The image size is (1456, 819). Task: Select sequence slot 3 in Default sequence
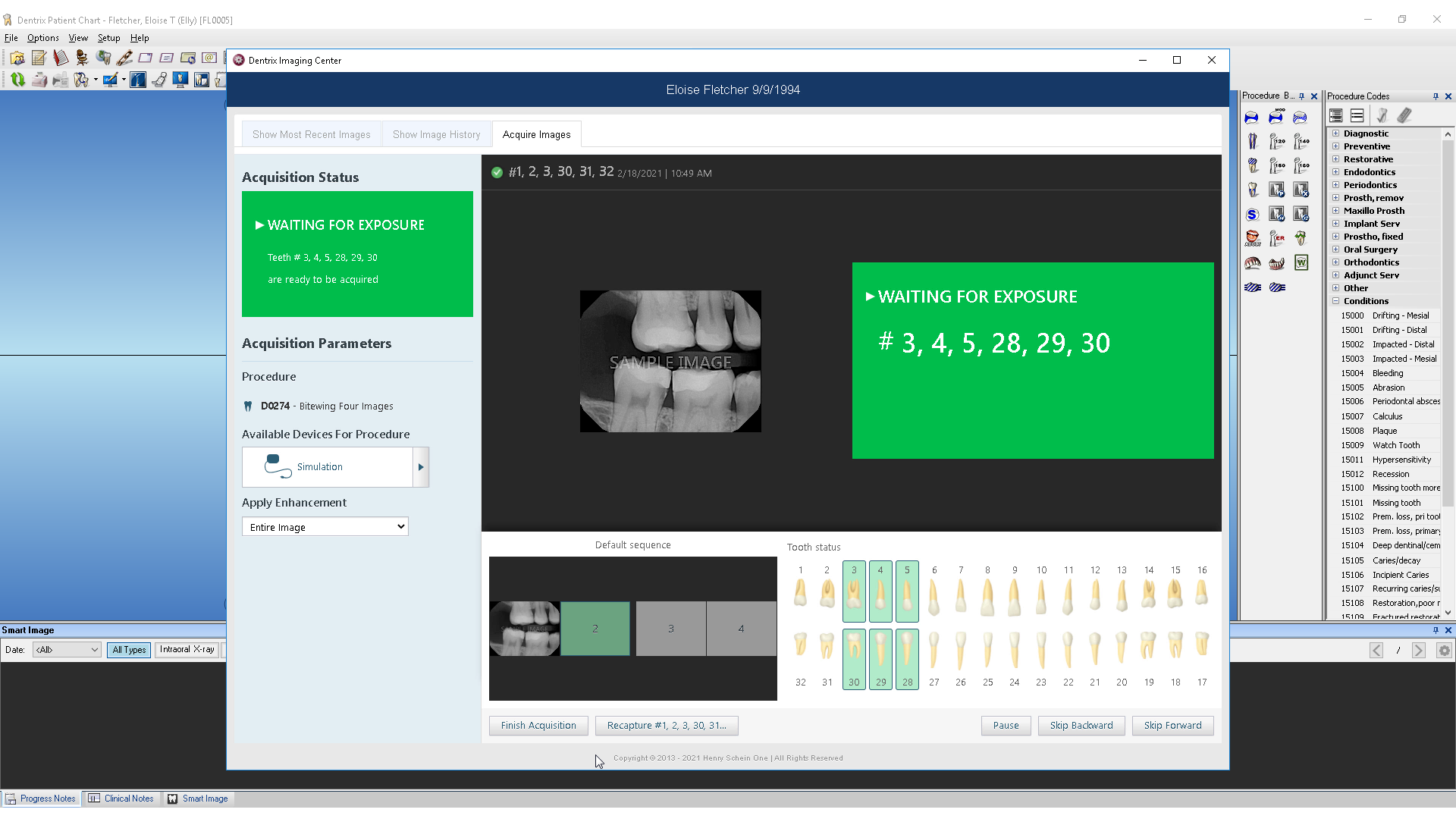[670, 629]
